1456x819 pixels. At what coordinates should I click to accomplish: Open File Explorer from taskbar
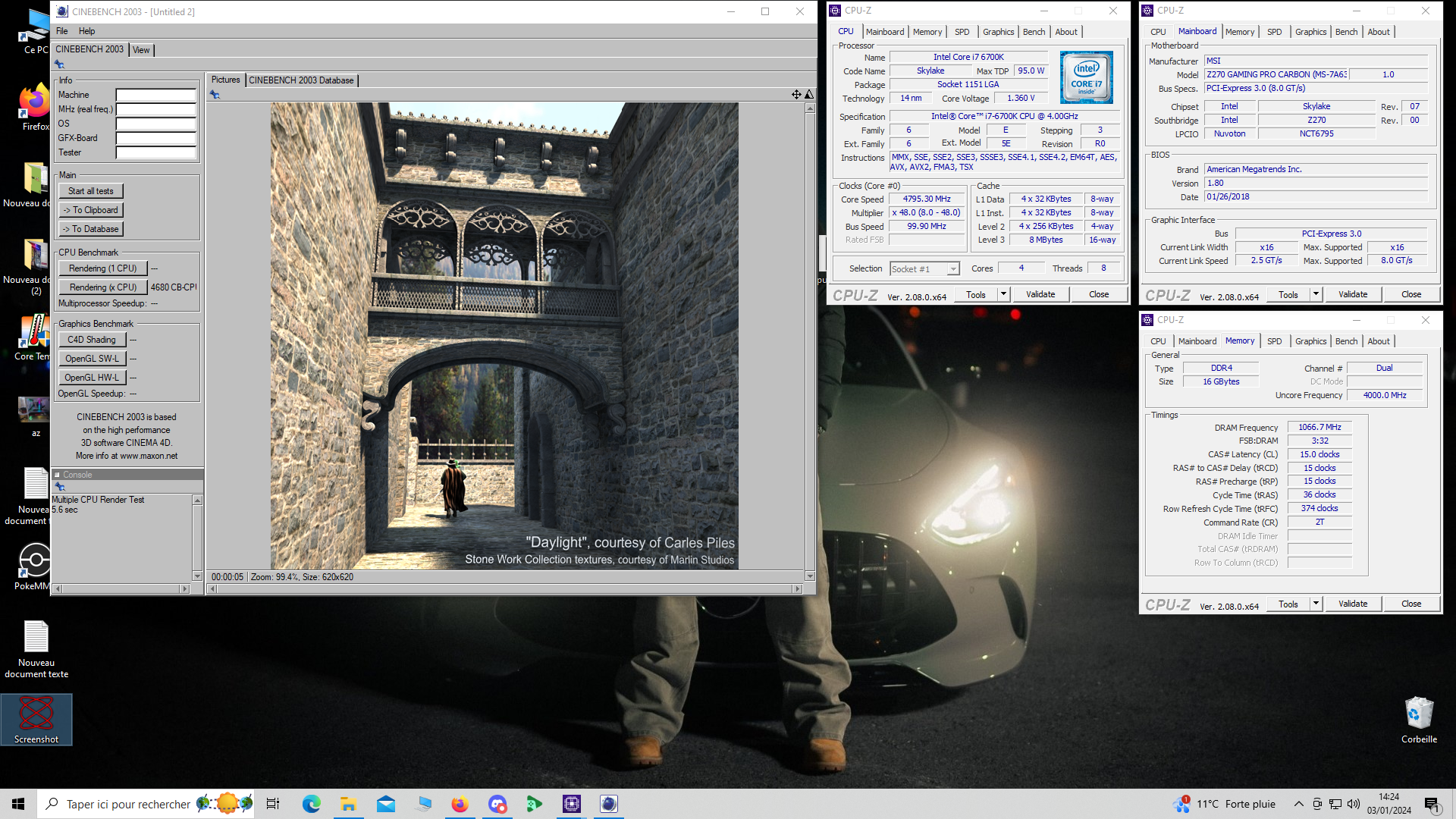click(x=348, y=804)
